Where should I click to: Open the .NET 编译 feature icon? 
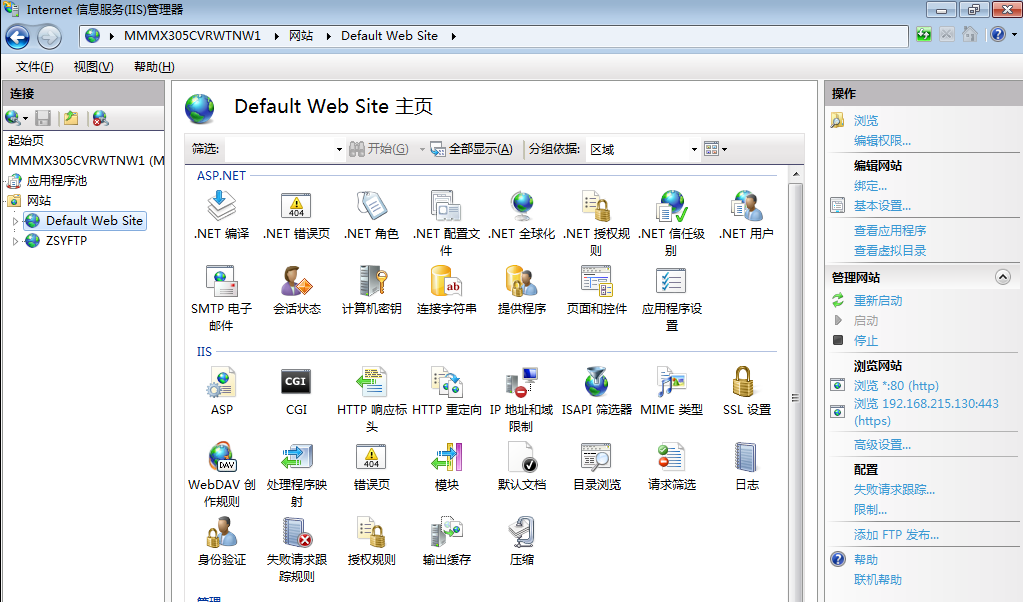point(221,205)
